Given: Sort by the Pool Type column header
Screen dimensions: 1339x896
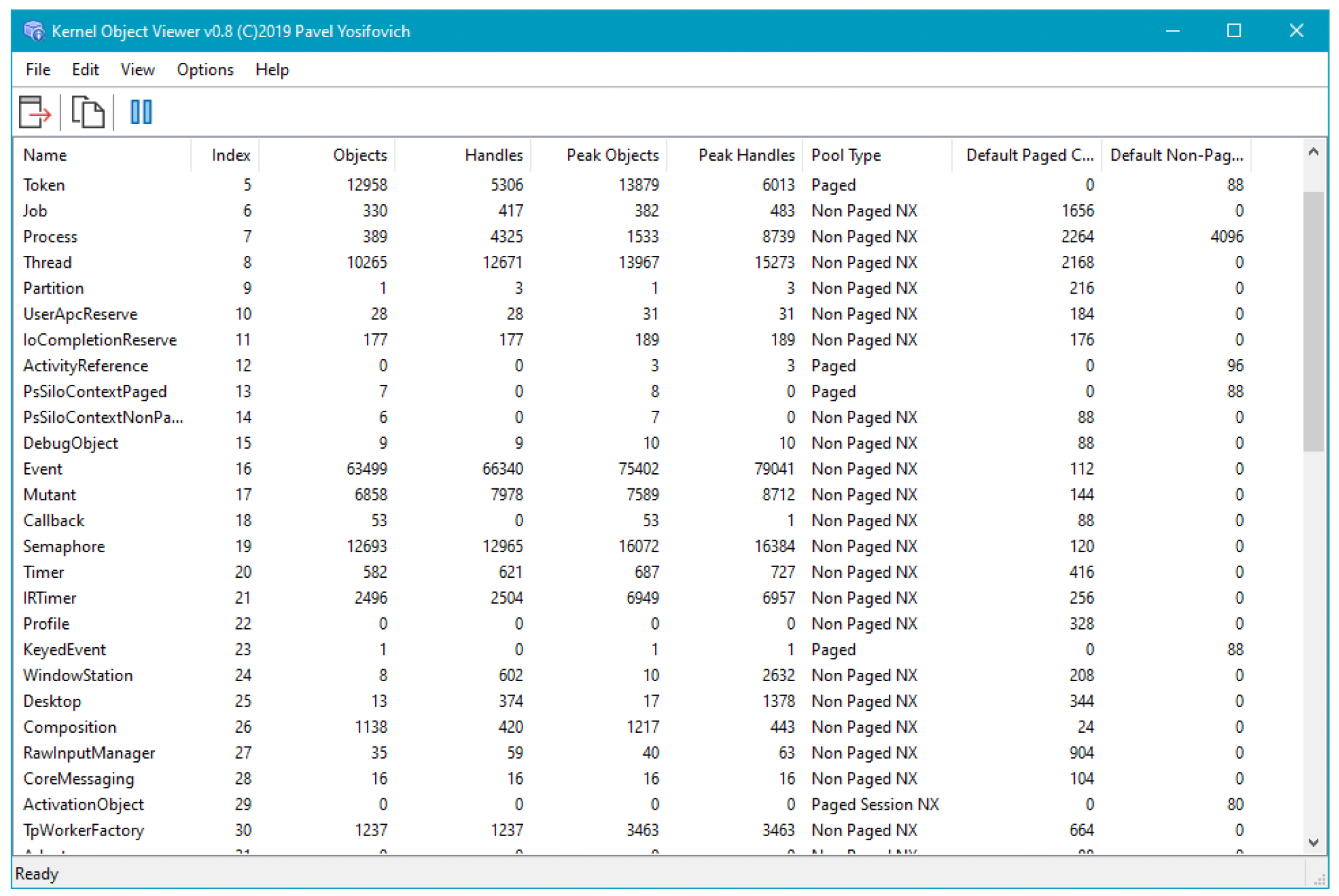Looking at the screenshot, I should (877, 155).
